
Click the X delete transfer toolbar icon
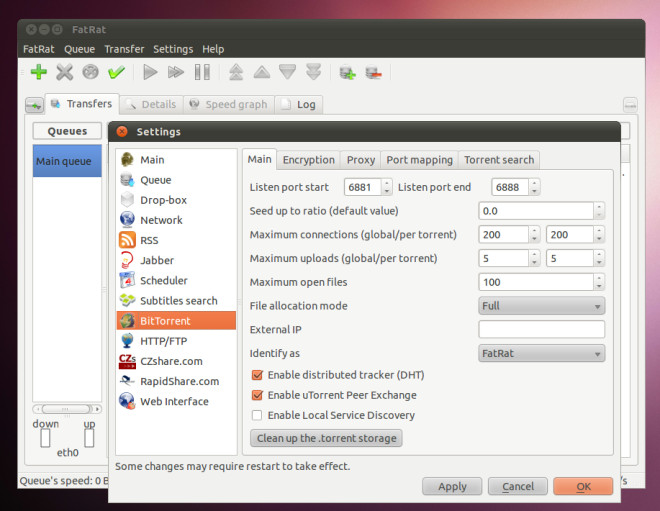(x=64, y=72)
